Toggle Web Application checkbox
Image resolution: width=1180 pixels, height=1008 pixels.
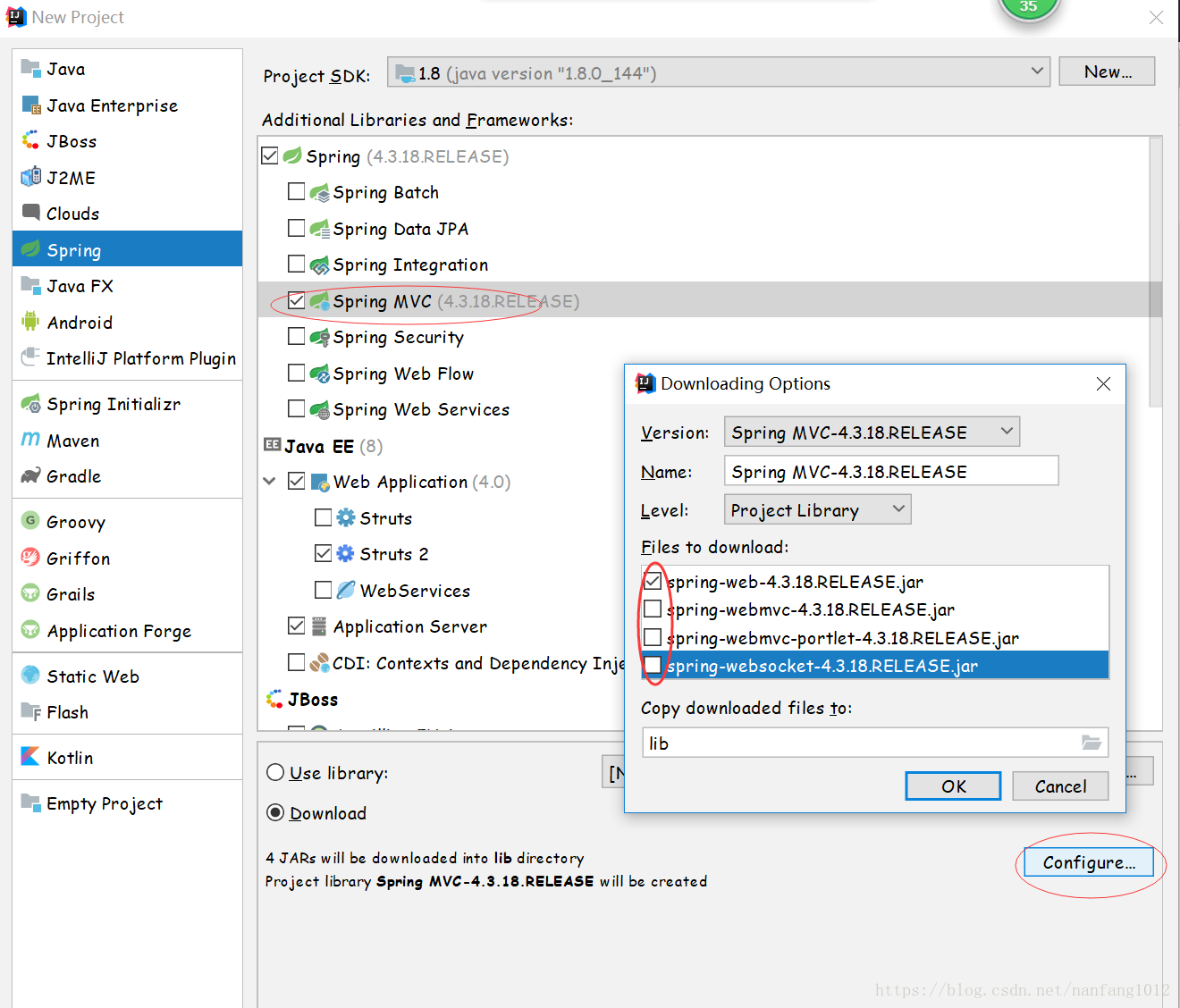coord(297,481)
